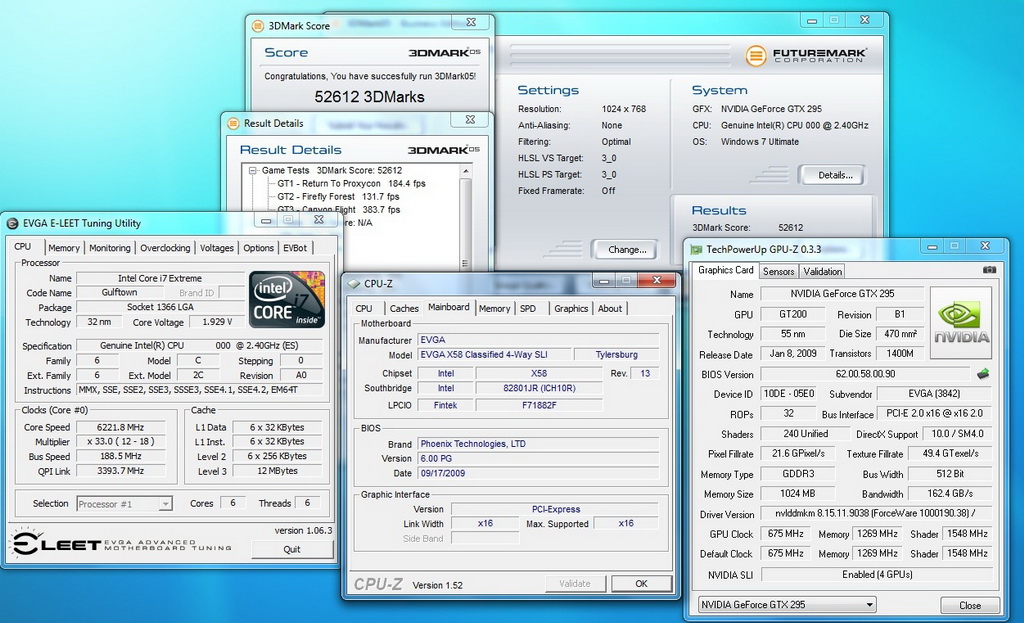Click the Core Speed value 6221.8 MHz
Screen dimensions: 1024x623
click(120, 427)
